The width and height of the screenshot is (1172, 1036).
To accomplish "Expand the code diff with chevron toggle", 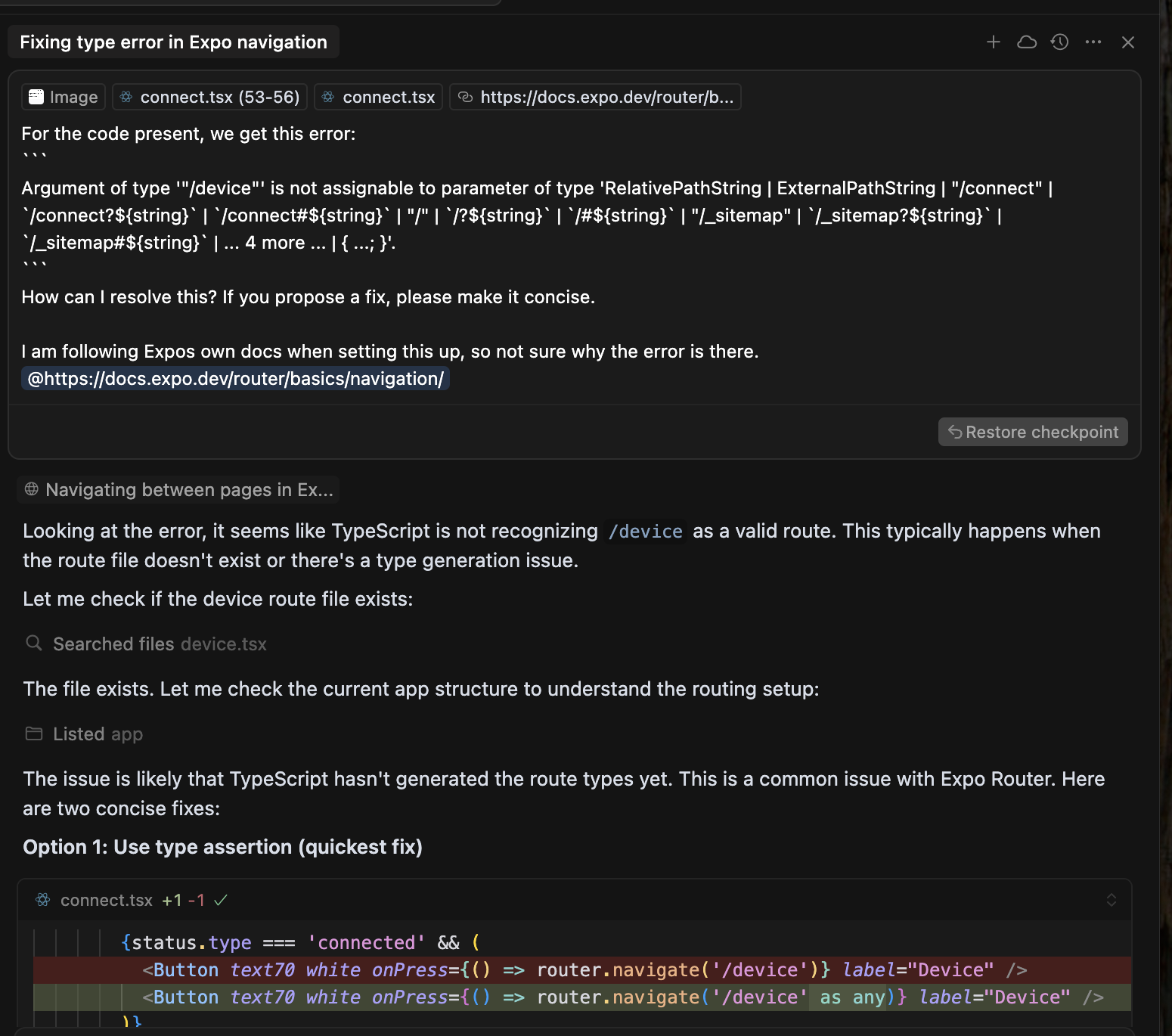I will coord(1112,900).
